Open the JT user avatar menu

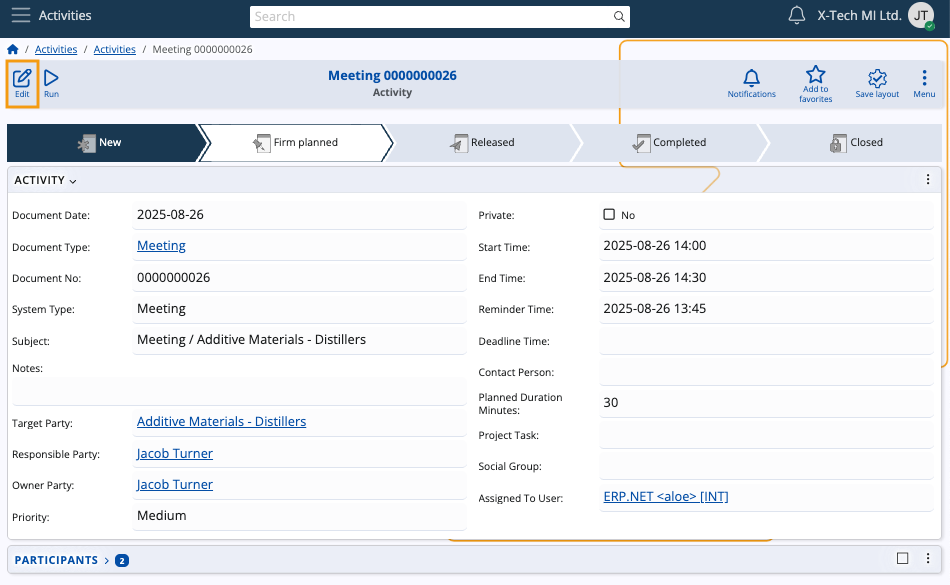click(x=921, y=16)
